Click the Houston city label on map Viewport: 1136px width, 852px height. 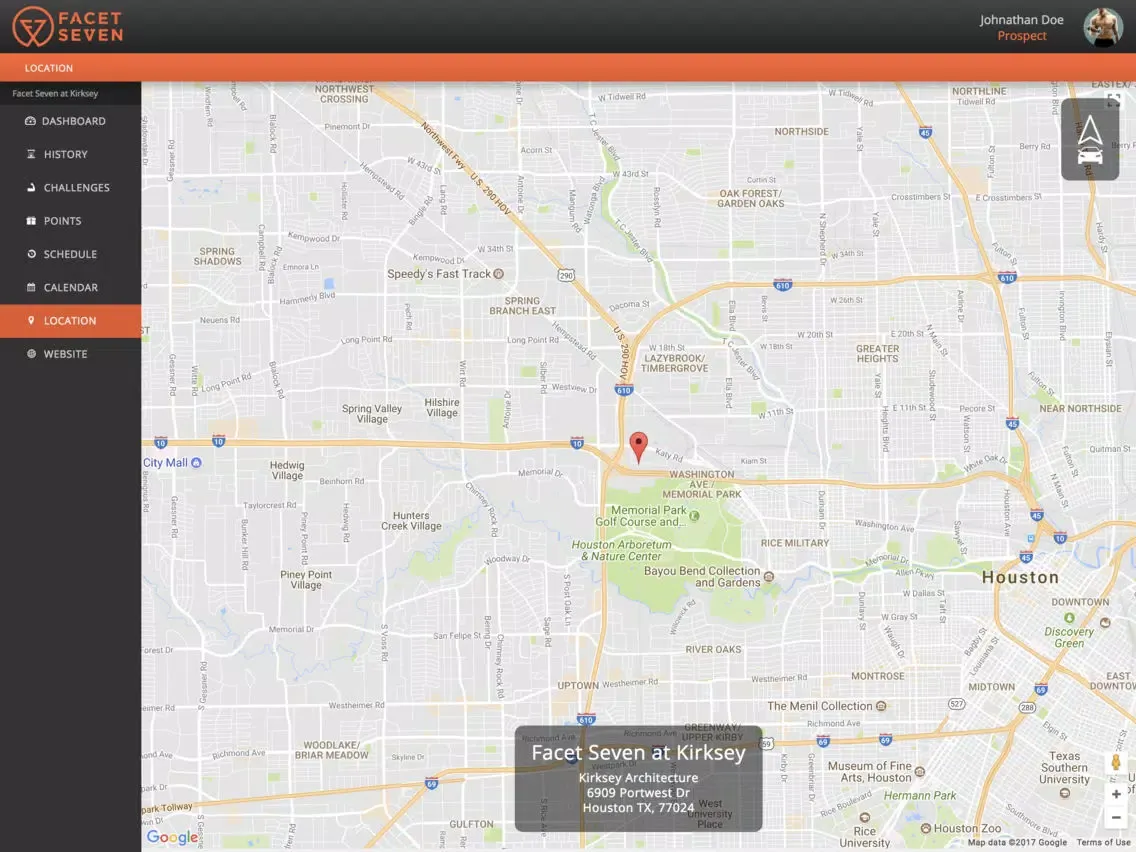coord(1020,577)
